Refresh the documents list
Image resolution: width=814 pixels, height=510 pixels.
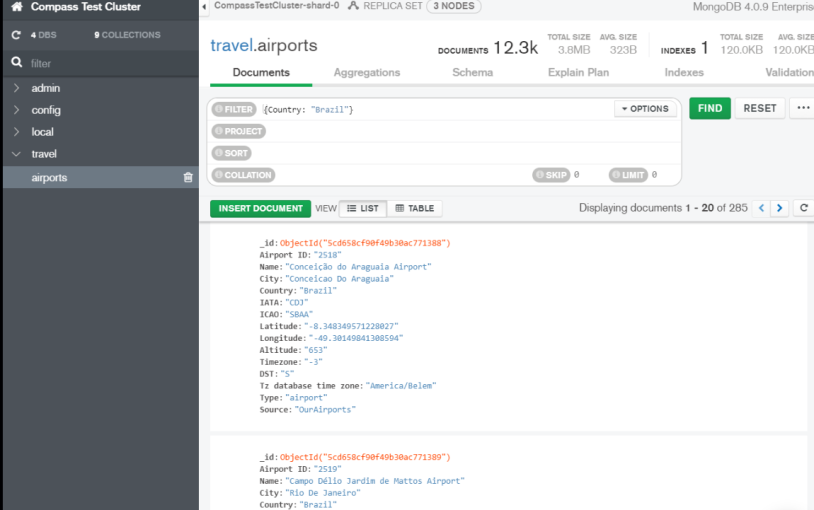804,208
